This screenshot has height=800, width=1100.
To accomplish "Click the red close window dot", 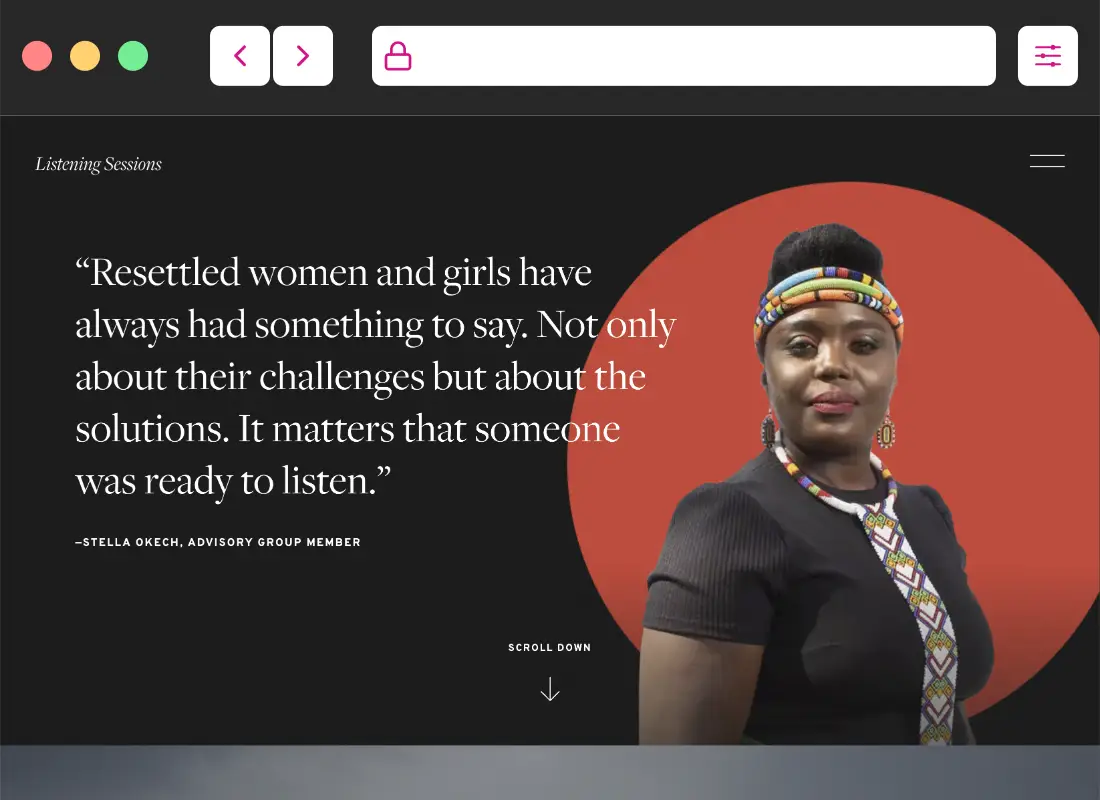I will pyautogui.click(x=37, y=56).
